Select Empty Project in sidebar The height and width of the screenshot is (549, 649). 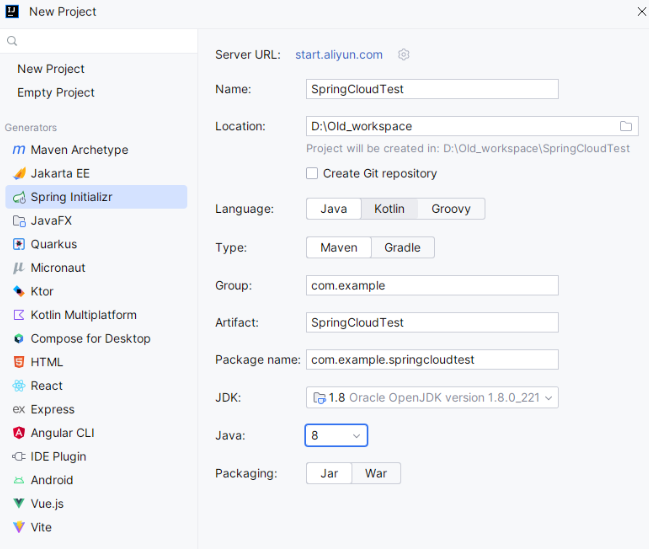point(56,93)
